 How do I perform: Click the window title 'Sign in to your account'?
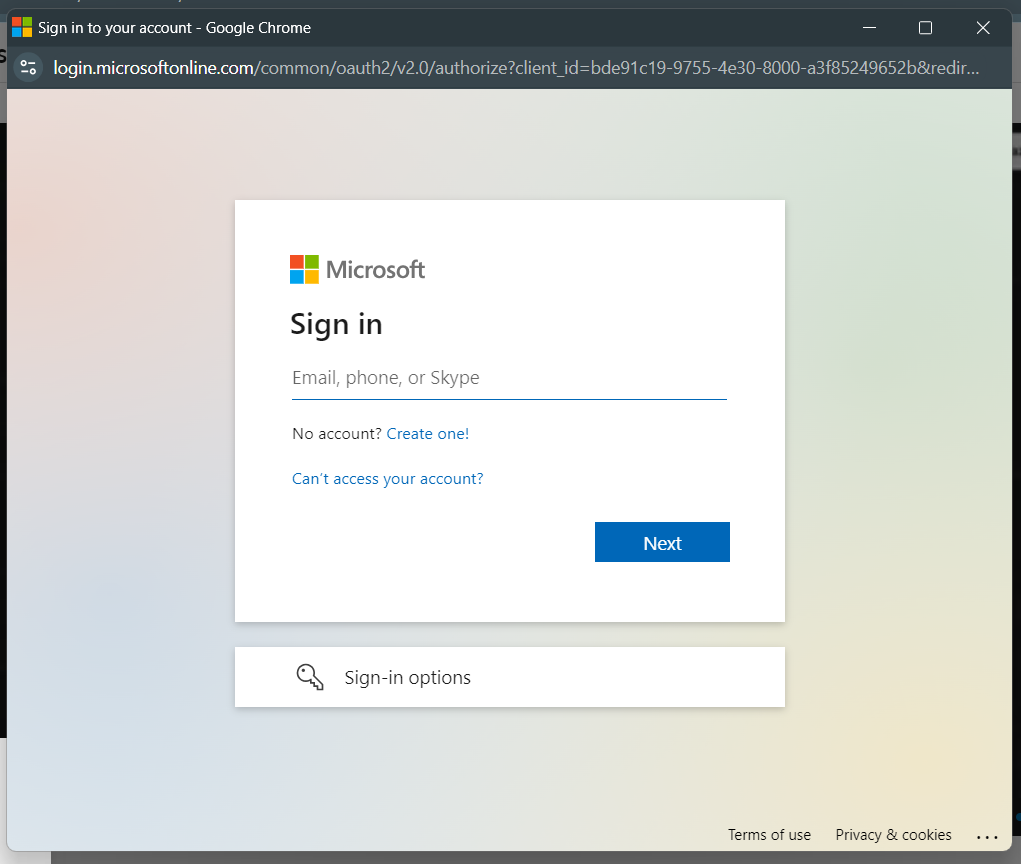[x=115, y=28]
